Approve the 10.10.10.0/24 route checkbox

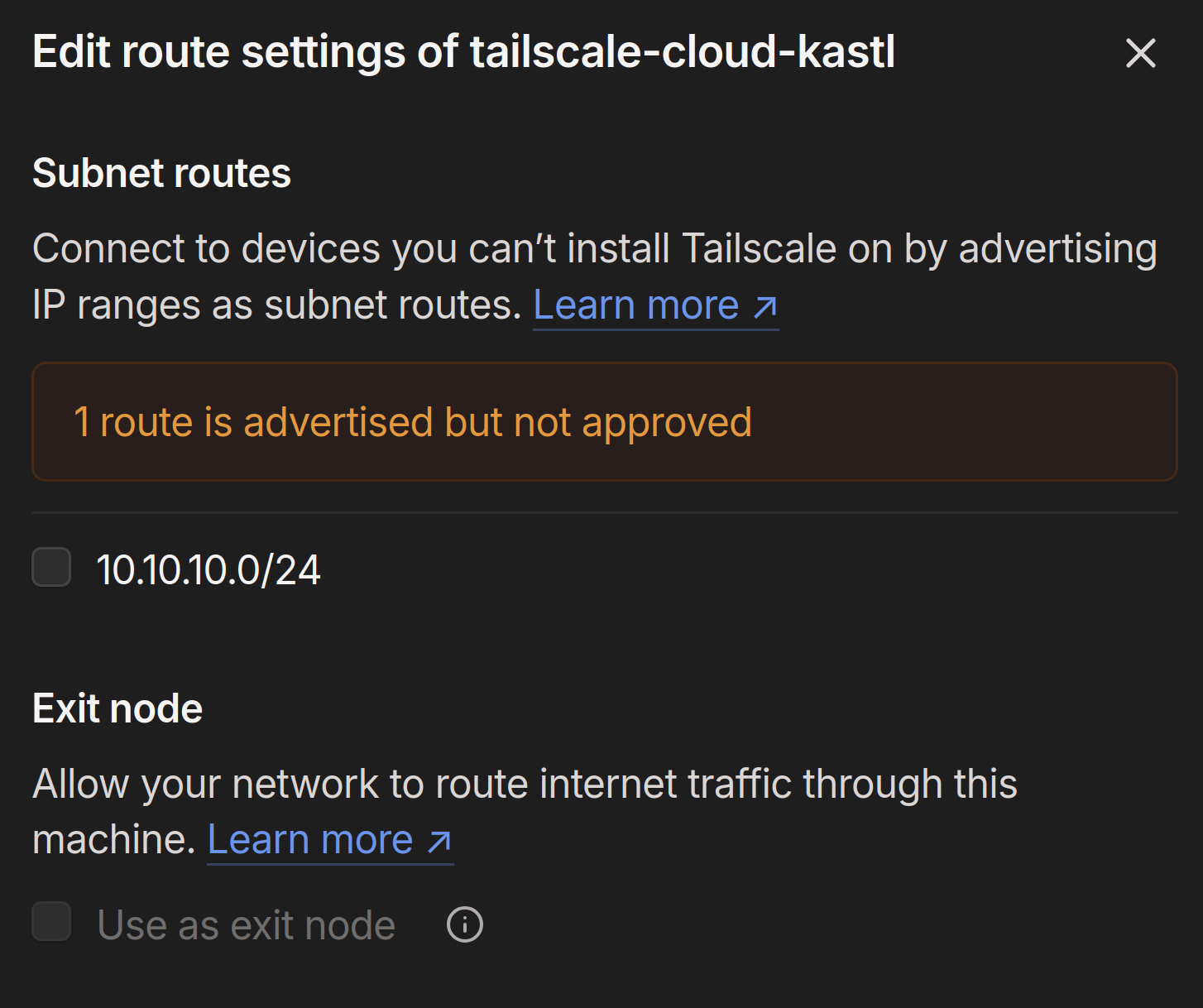(51, 567)
